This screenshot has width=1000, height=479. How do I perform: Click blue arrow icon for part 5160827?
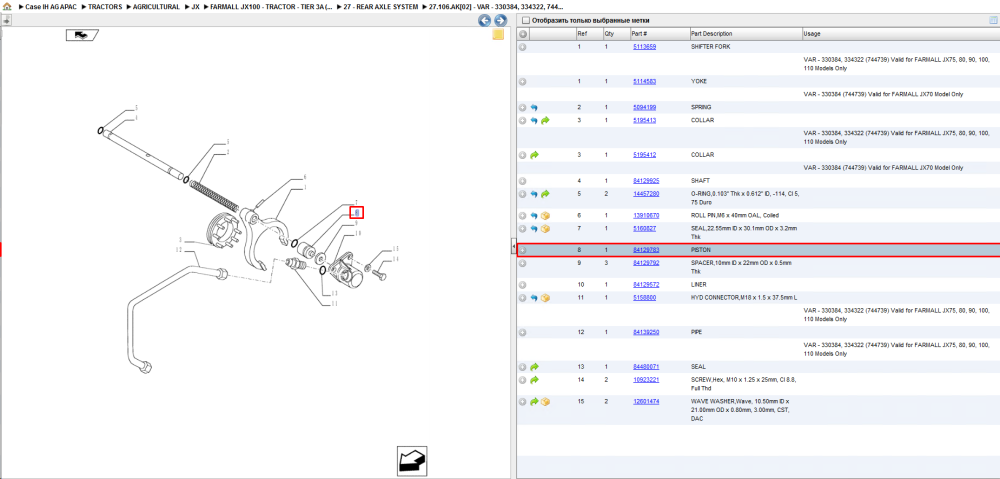tap(534, 228)
